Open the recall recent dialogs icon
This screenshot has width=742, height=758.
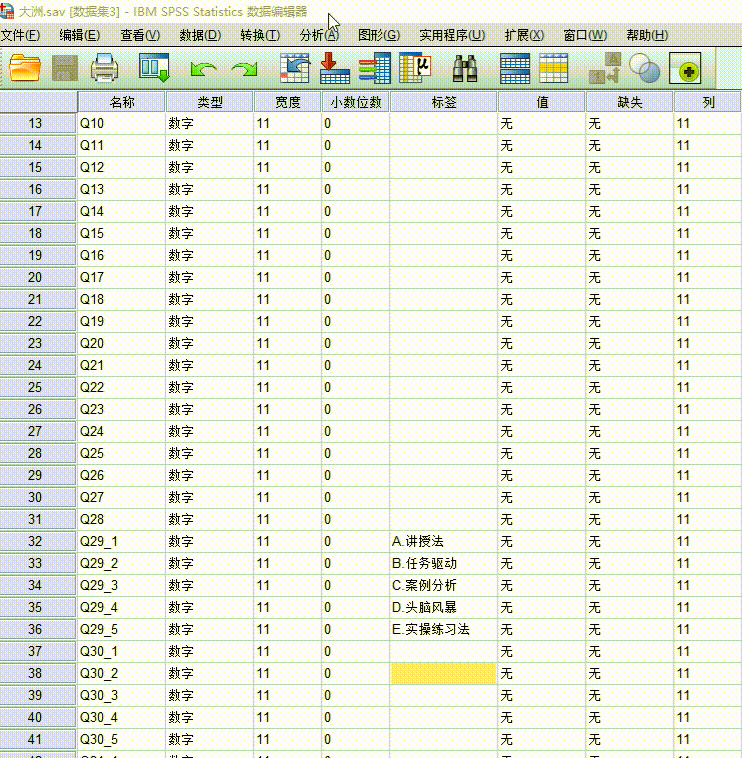pyautogui.click(x=154, y=68)
